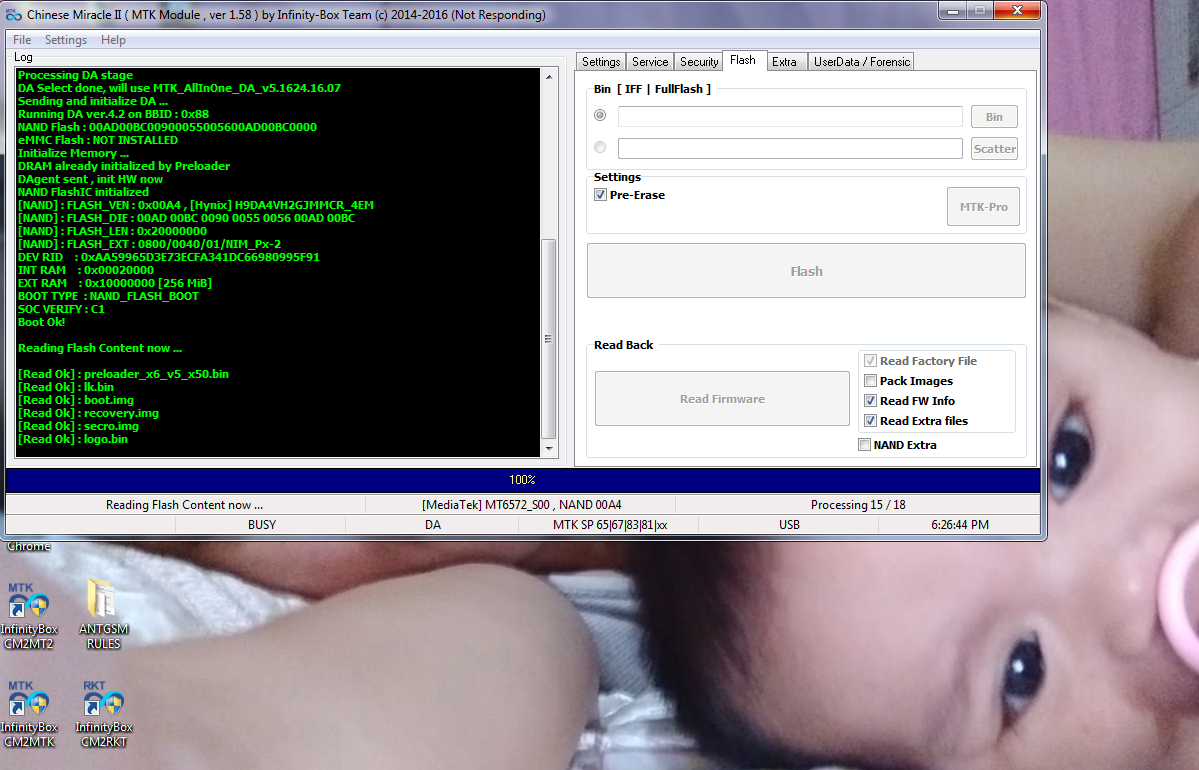Viewport: 1199px width, 770px height.
Task: Click log entry '[Read Ok] : boot.img'
Action: [76, 400]
